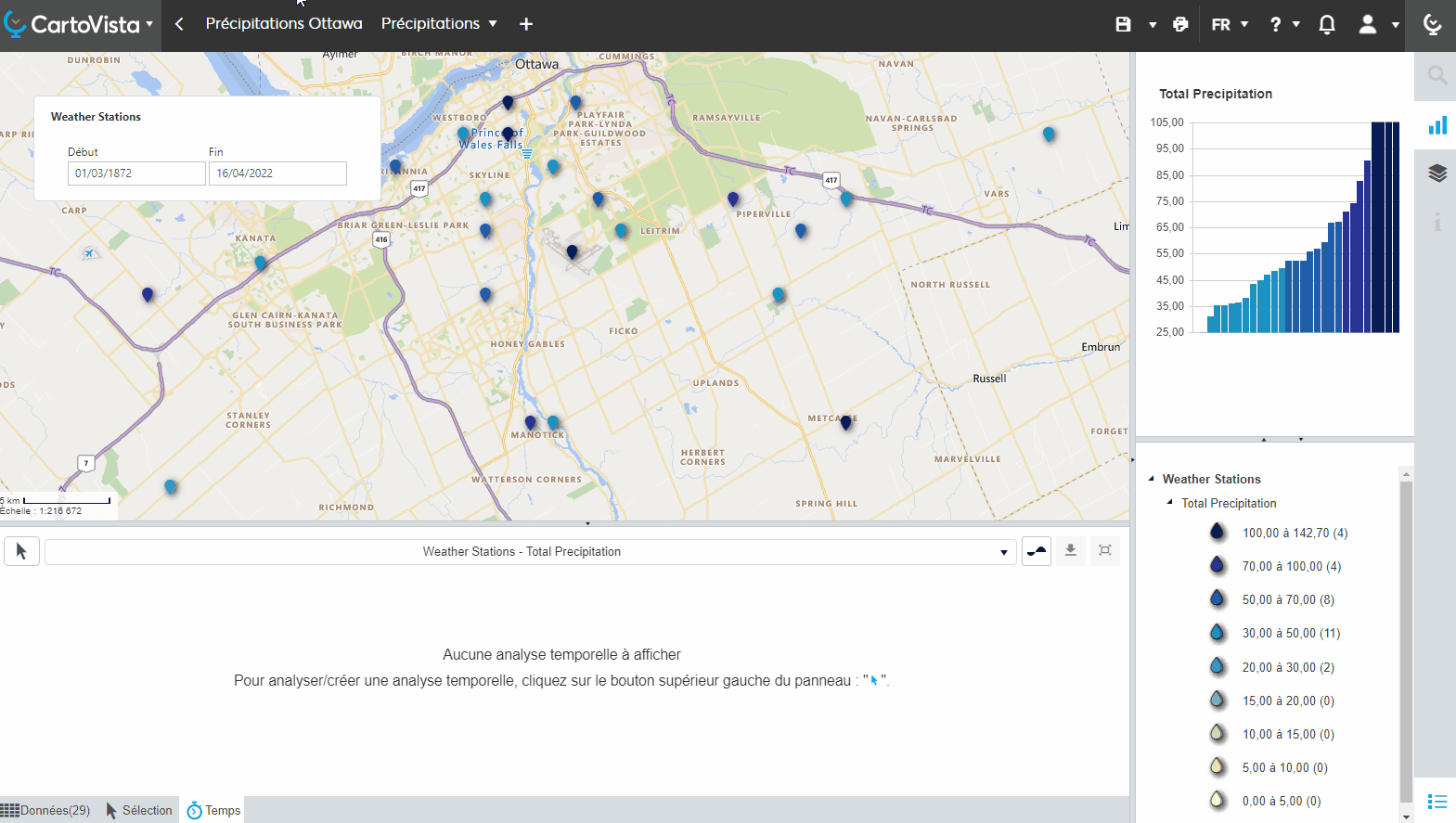Click the Russell town label on the map

coord(989,379)
